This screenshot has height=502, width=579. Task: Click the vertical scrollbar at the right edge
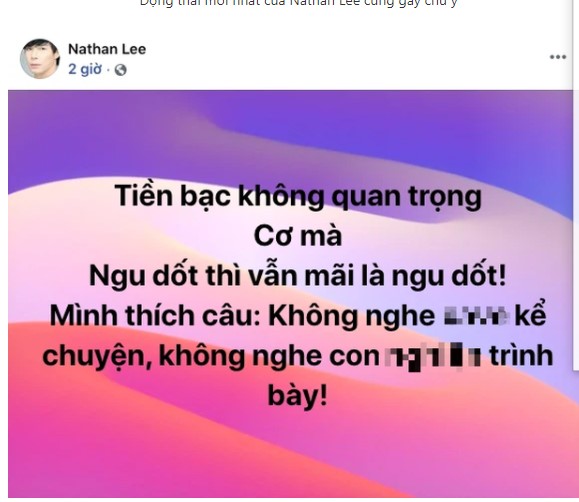575,185
